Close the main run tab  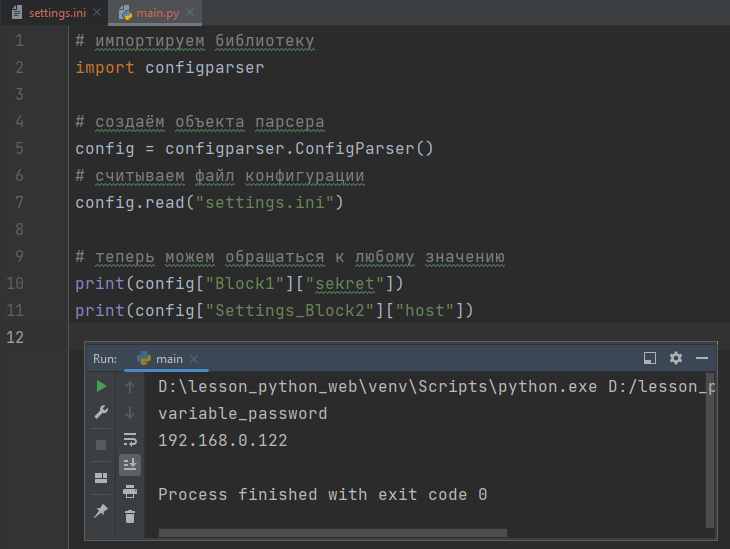coord(194,359)
